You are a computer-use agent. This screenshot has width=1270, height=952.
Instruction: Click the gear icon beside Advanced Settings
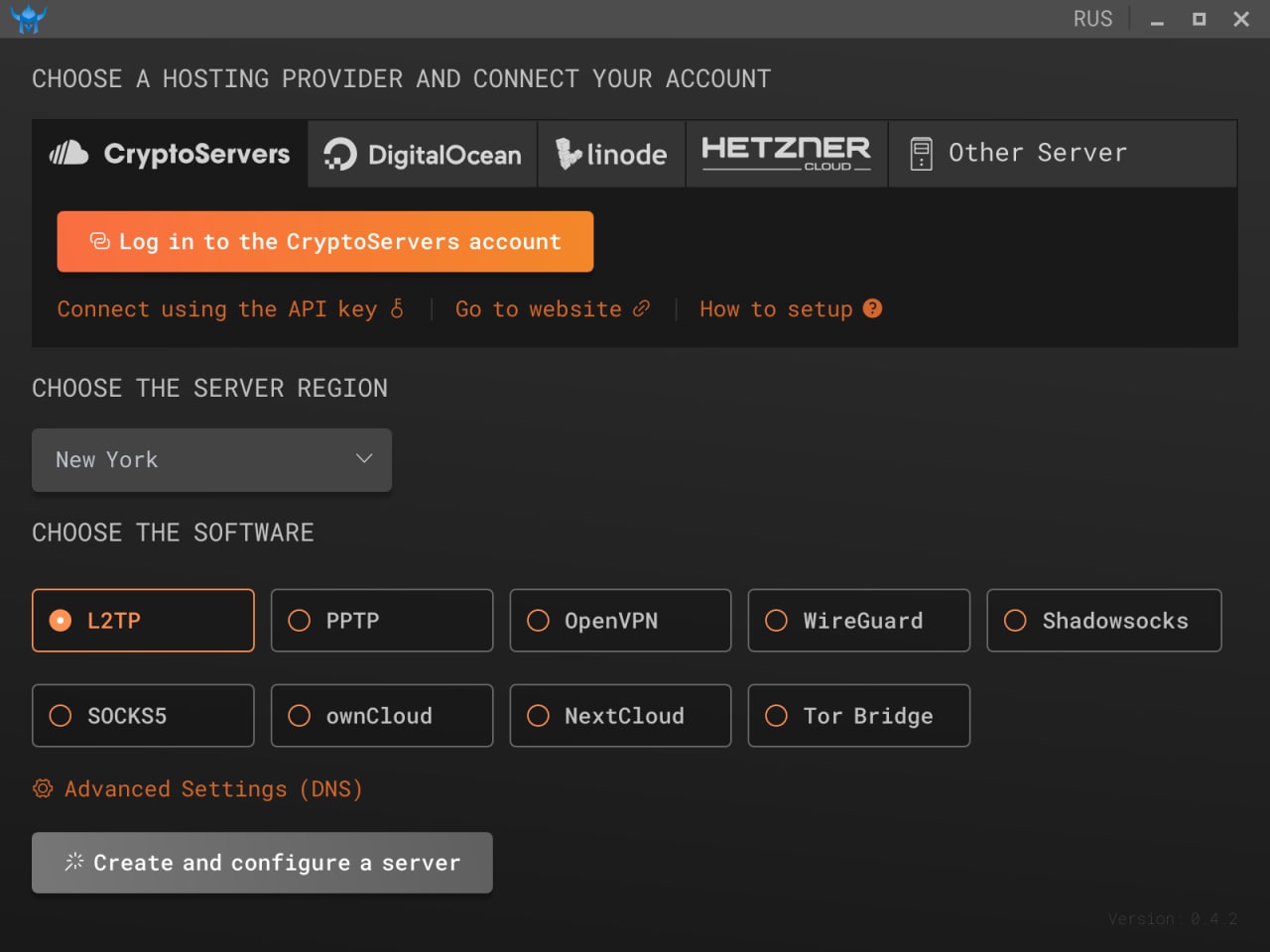click(x=43, y=788)
